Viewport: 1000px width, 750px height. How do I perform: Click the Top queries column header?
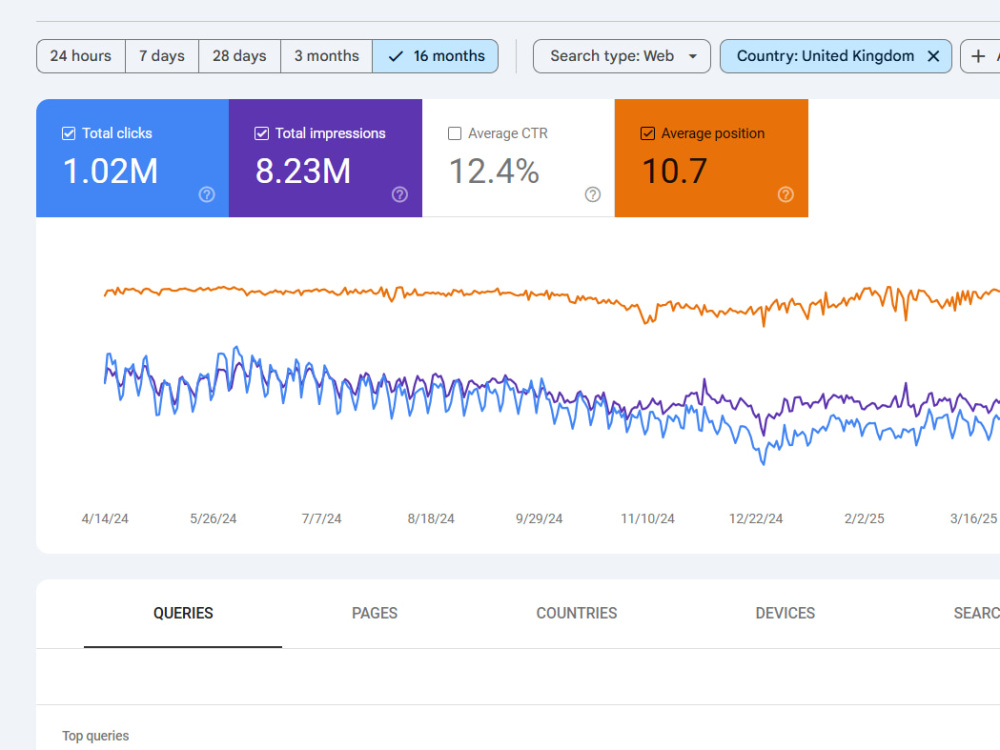[x=96, y=736]
